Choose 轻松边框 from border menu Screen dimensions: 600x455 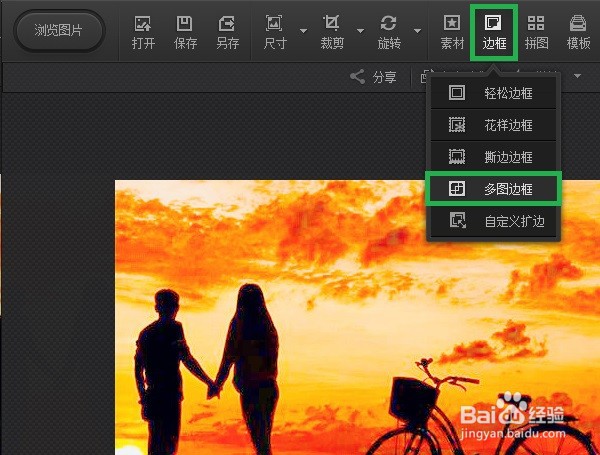point(493,93)
